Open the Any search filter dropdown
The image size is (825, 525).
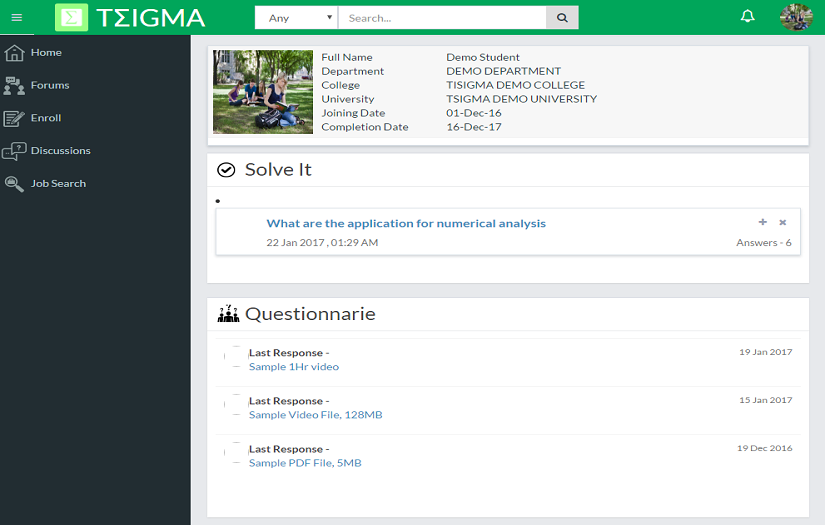(x=297, y=18)
